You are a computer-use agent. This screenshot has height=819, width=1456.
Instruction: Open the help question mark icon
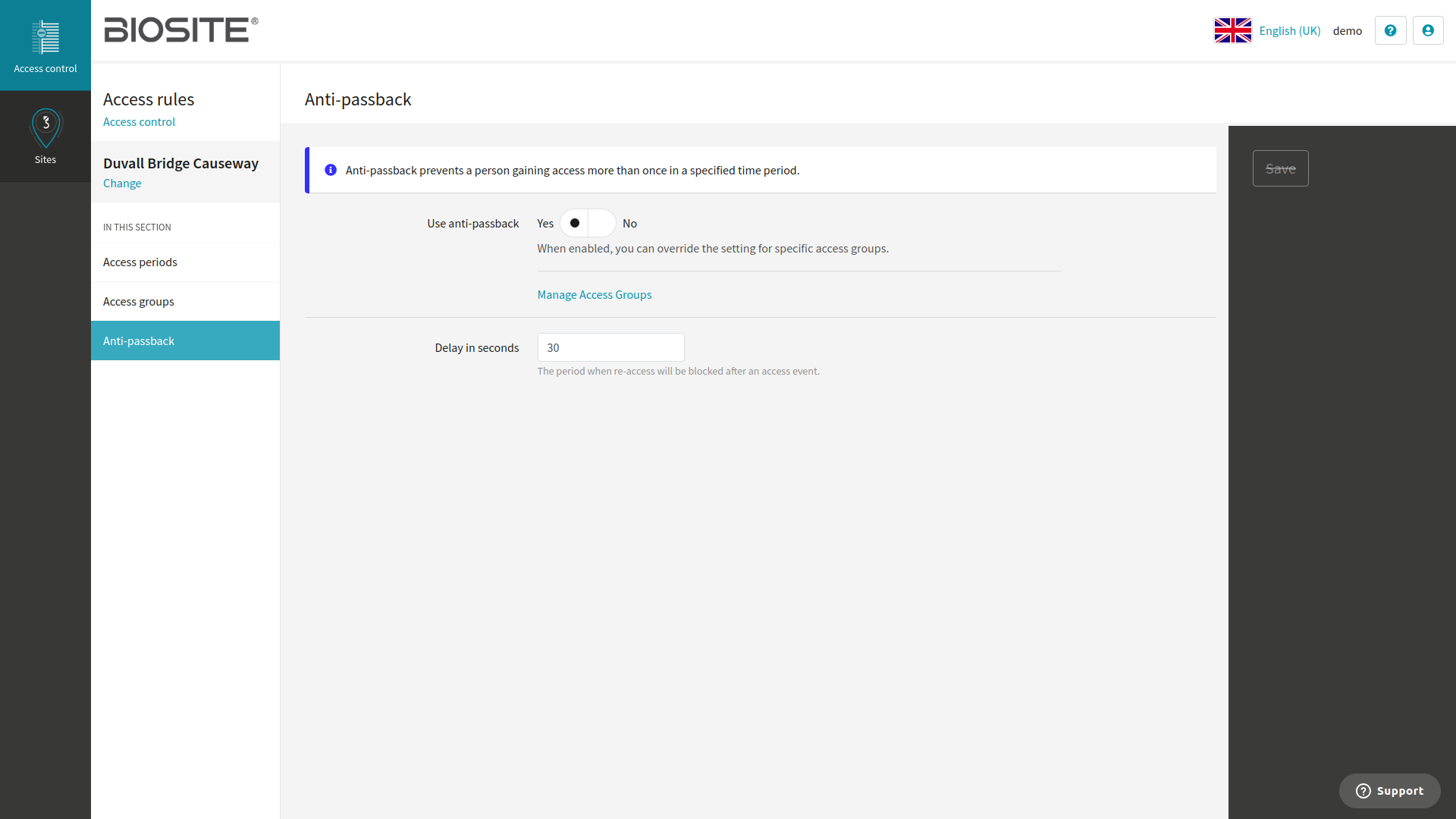point(1390,30)
